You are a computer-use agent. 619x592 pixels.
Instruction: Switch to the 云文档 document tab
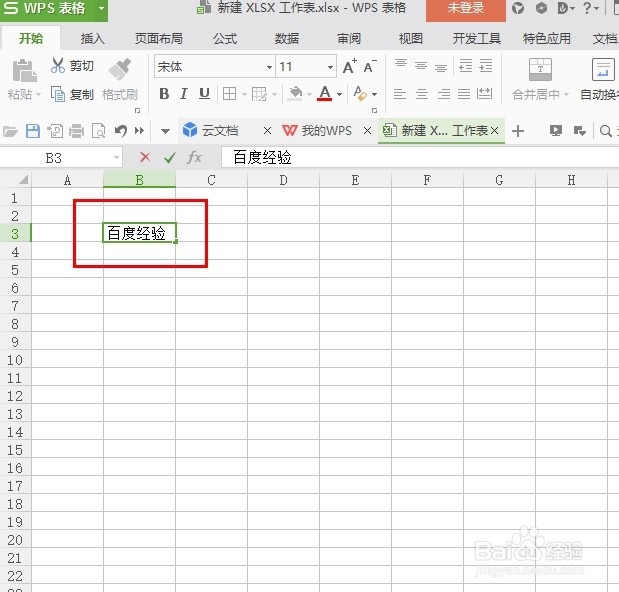219,130
